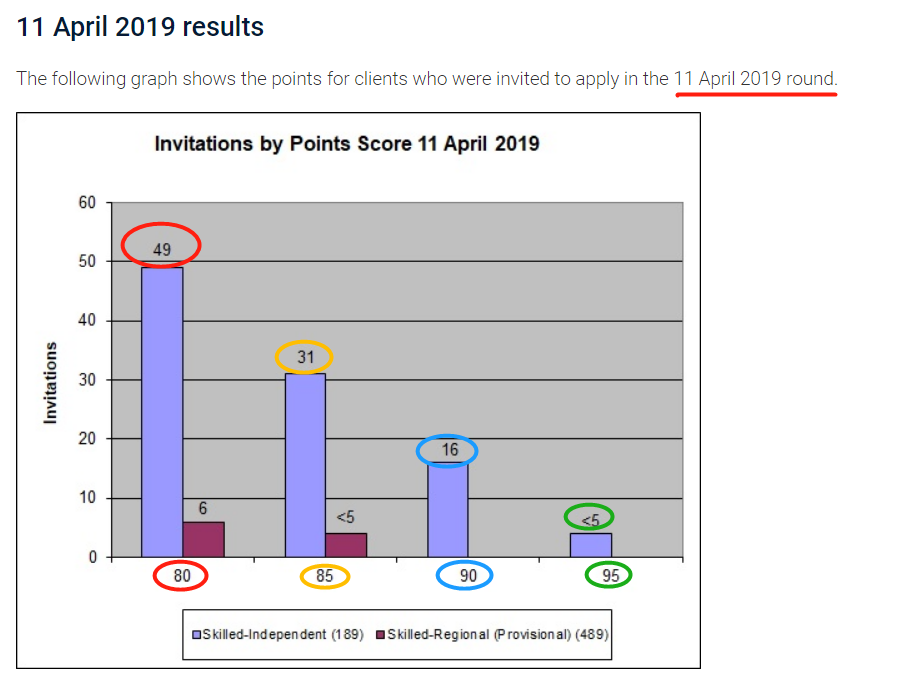
Task: Click the blue Skilled-Independent legend swatch
Action: 196,635
